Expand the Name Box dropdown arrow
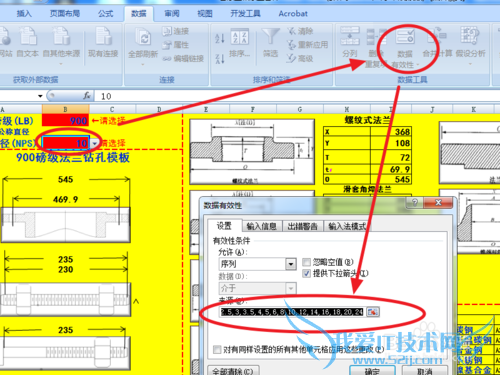The height and width of the screenshot is (375, 500). [40, 96]
